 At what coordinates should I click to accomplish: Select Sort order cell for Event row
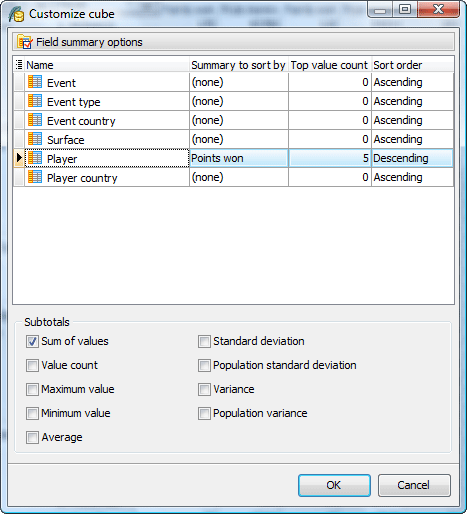click(x=412, y=82)
